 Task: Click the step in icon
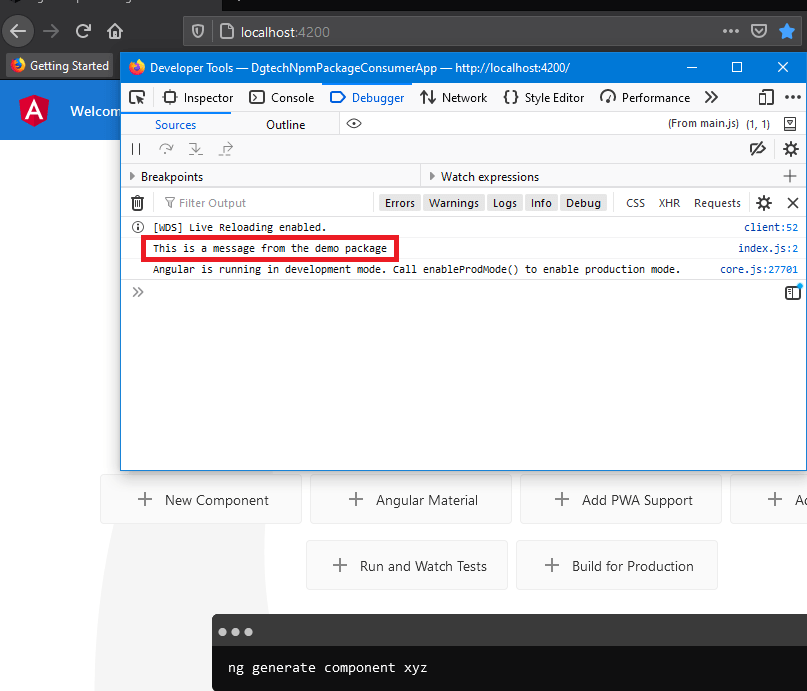point(196,149)
